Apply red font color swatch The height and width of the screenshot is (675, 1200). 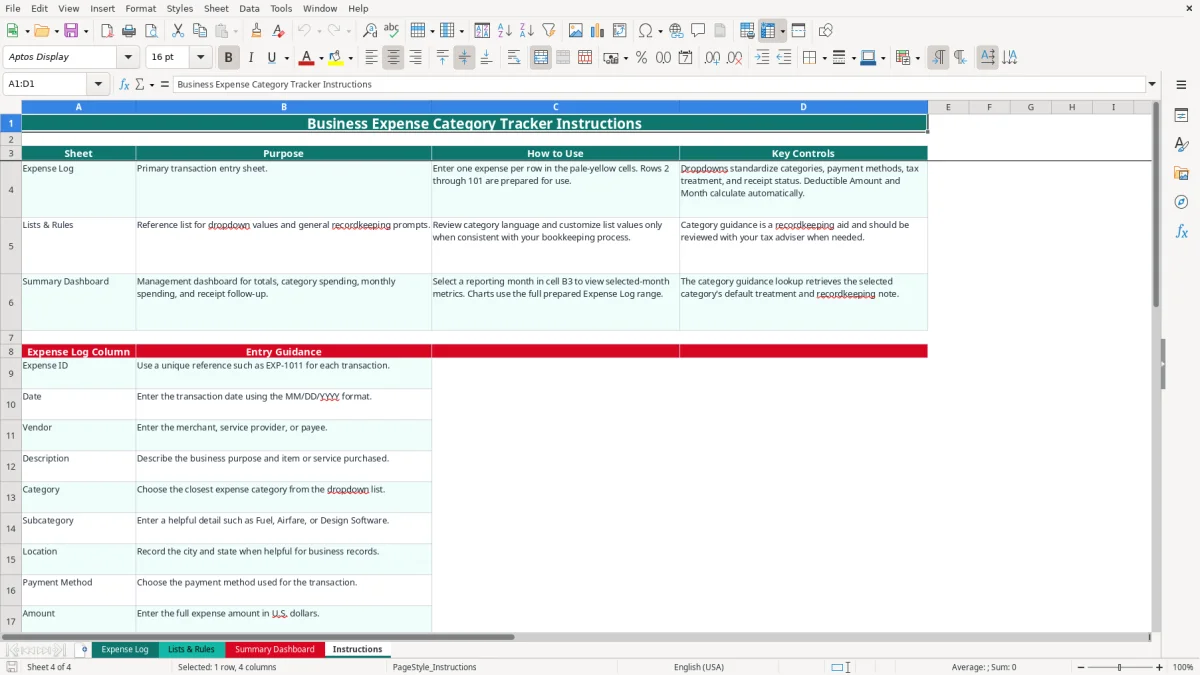pos(307,58)
